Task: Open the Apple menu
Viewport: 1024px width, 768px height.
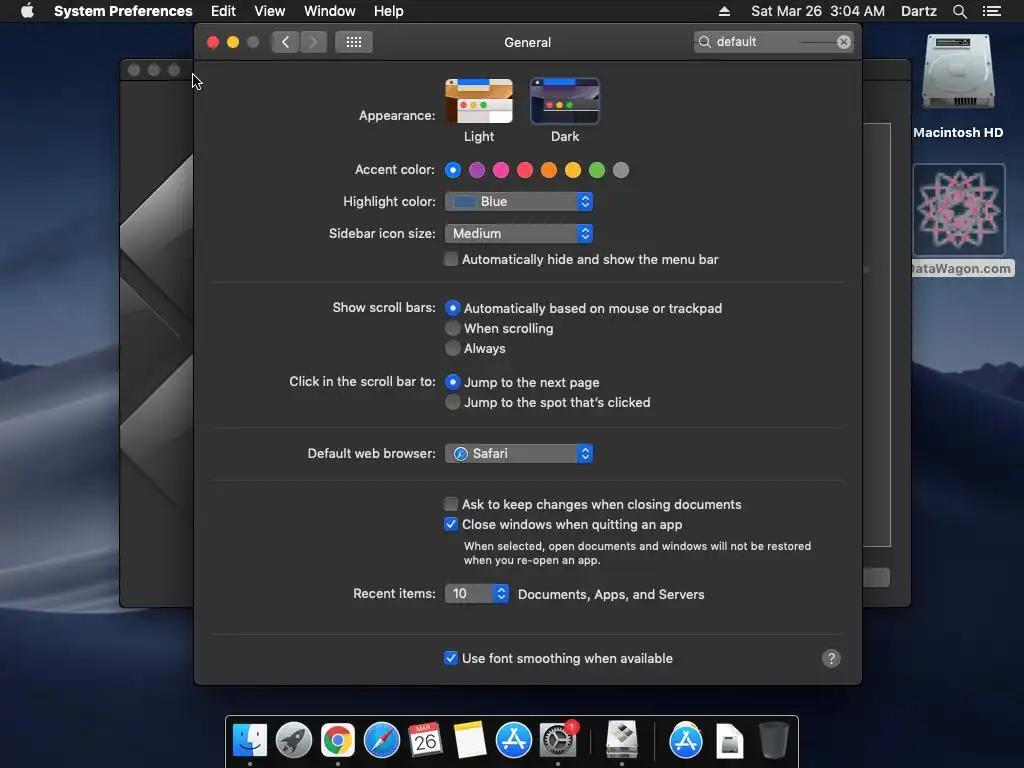Action: (27, 11)
